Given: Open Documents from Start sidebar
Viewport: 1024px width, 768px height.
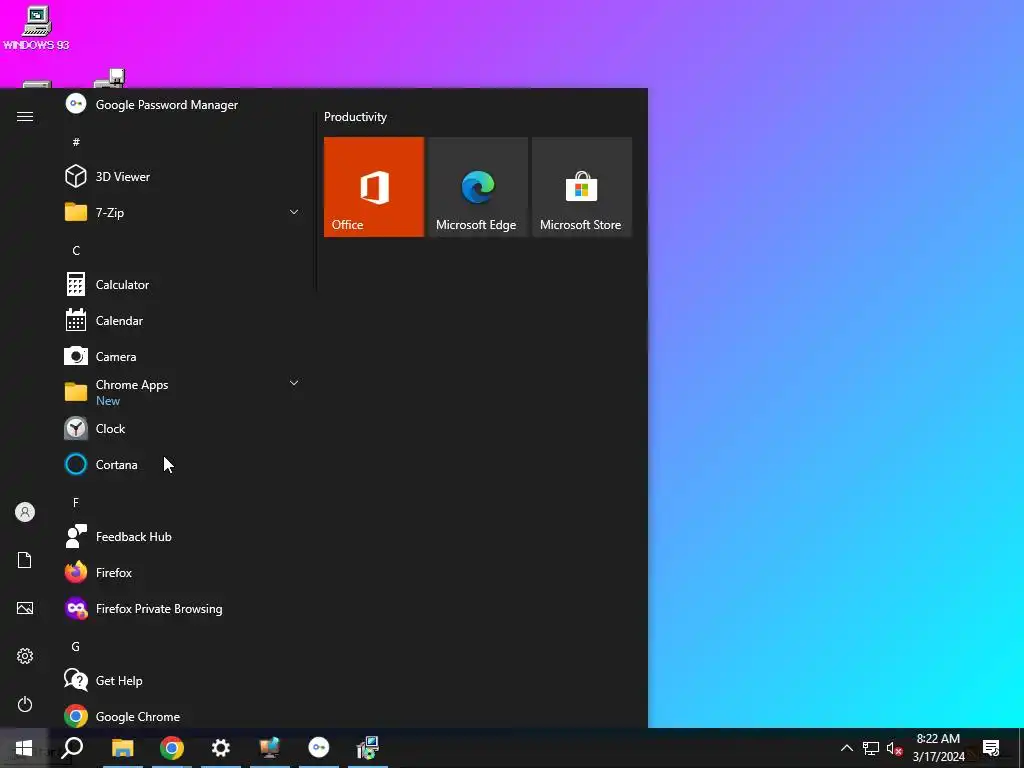Looking at the screenshot, I should pos(25,560).
